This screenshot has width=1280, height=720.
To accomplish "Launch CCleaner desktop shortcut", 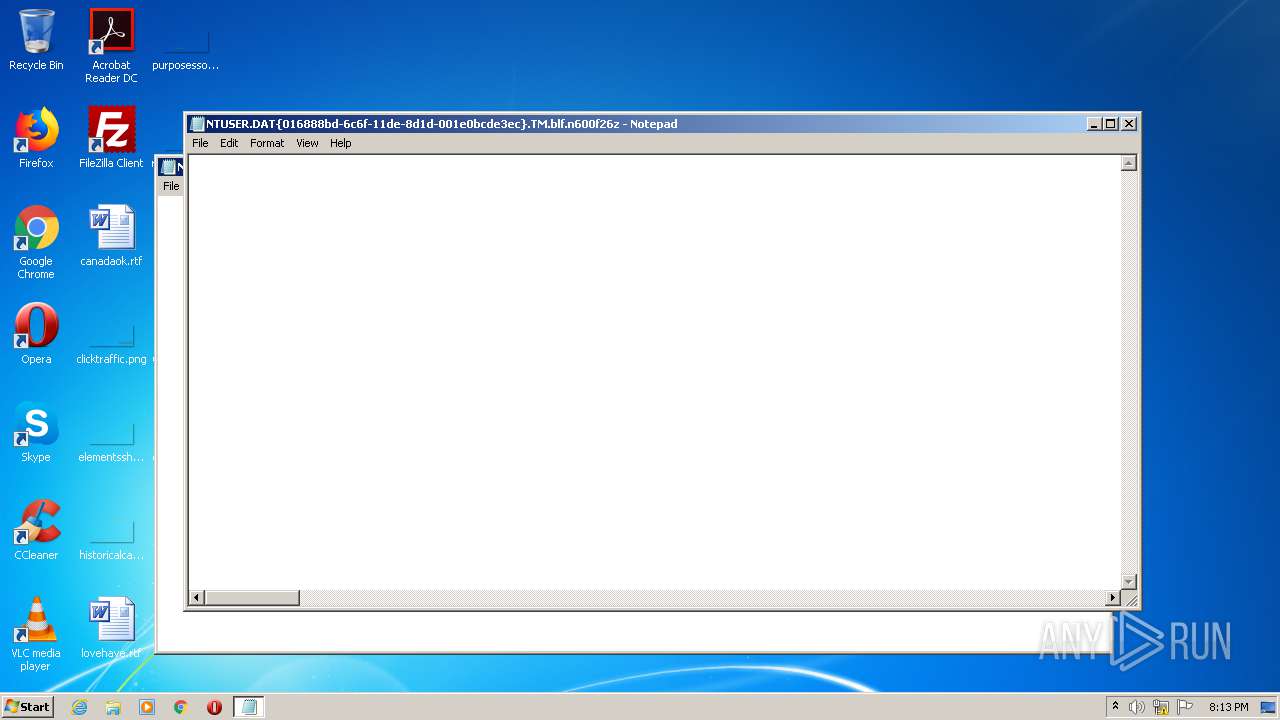I will 36,530.
